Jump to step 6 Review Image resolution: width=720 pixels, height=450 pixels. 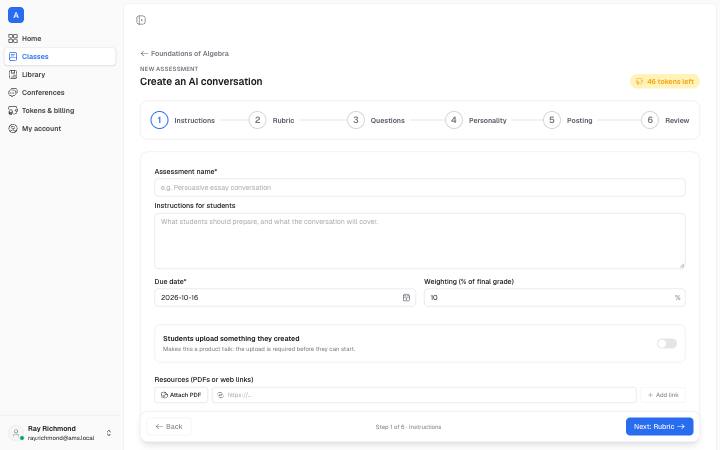665,120
